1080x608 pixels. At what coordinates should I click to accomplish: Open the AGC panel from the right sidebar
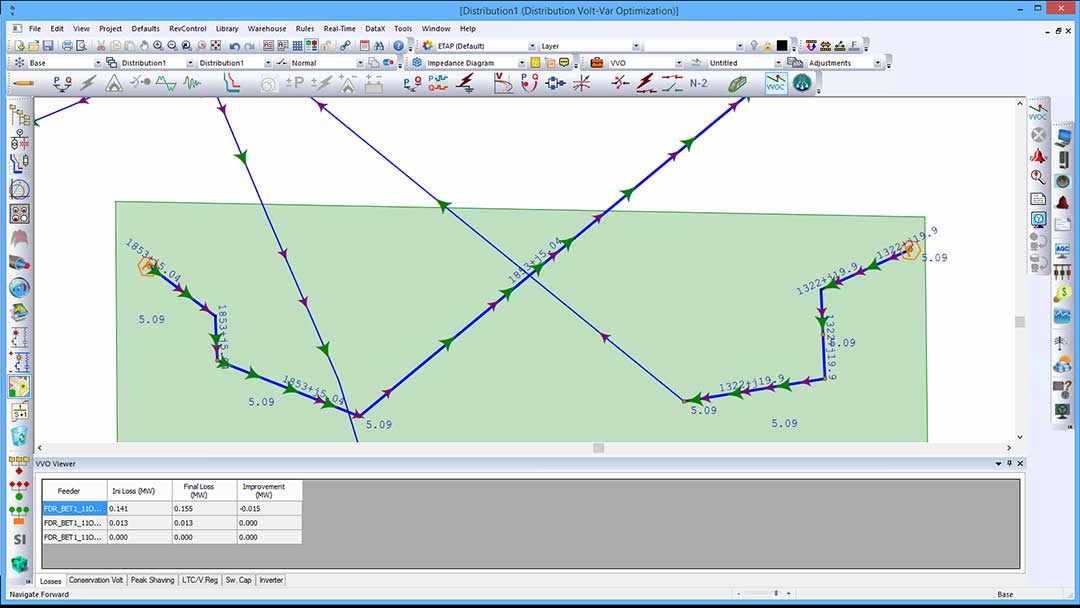pyautogui.click(x=1063, y=249)
